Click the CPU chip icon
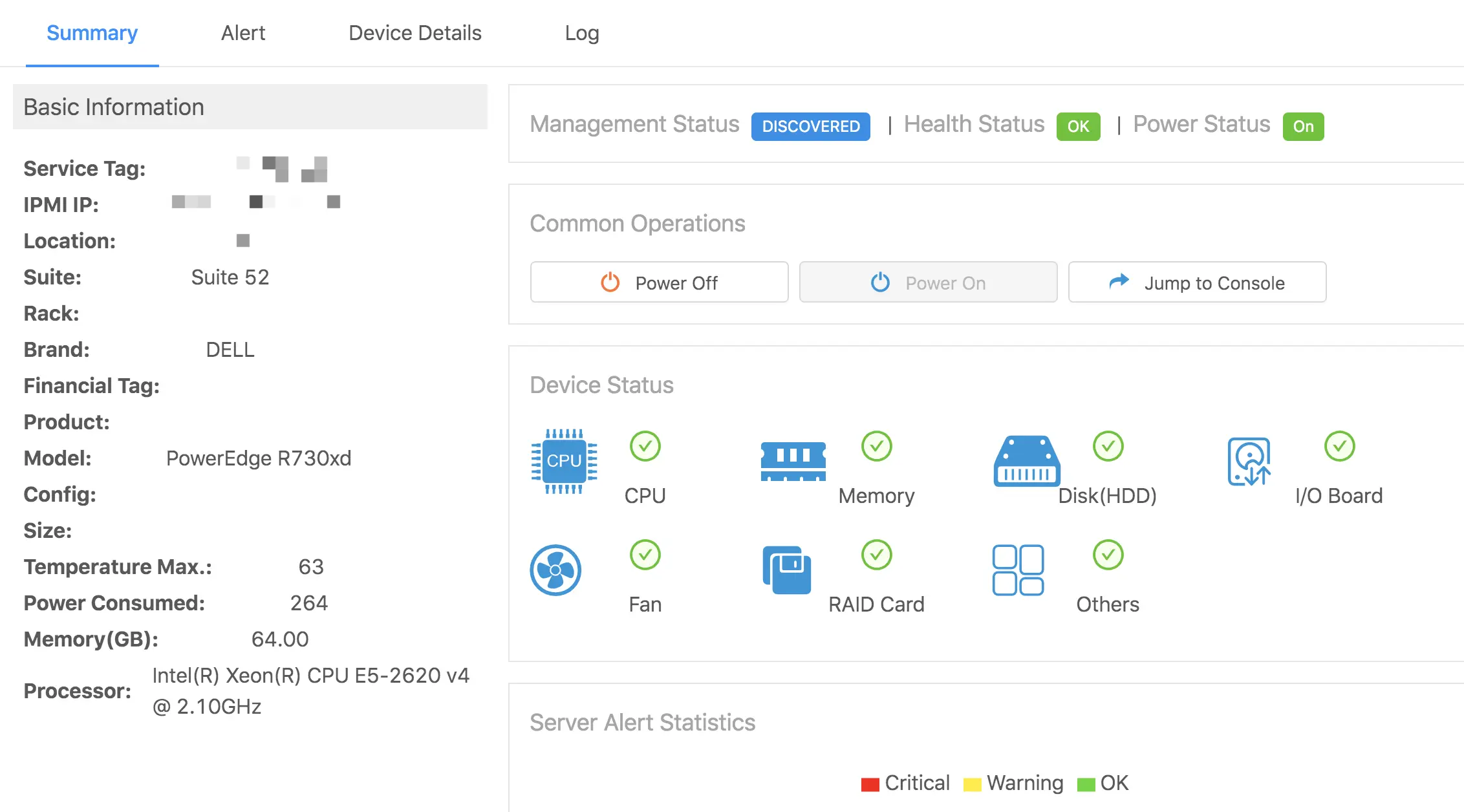The width and height of the screenshot is (1464, 812). coord(563,461)
